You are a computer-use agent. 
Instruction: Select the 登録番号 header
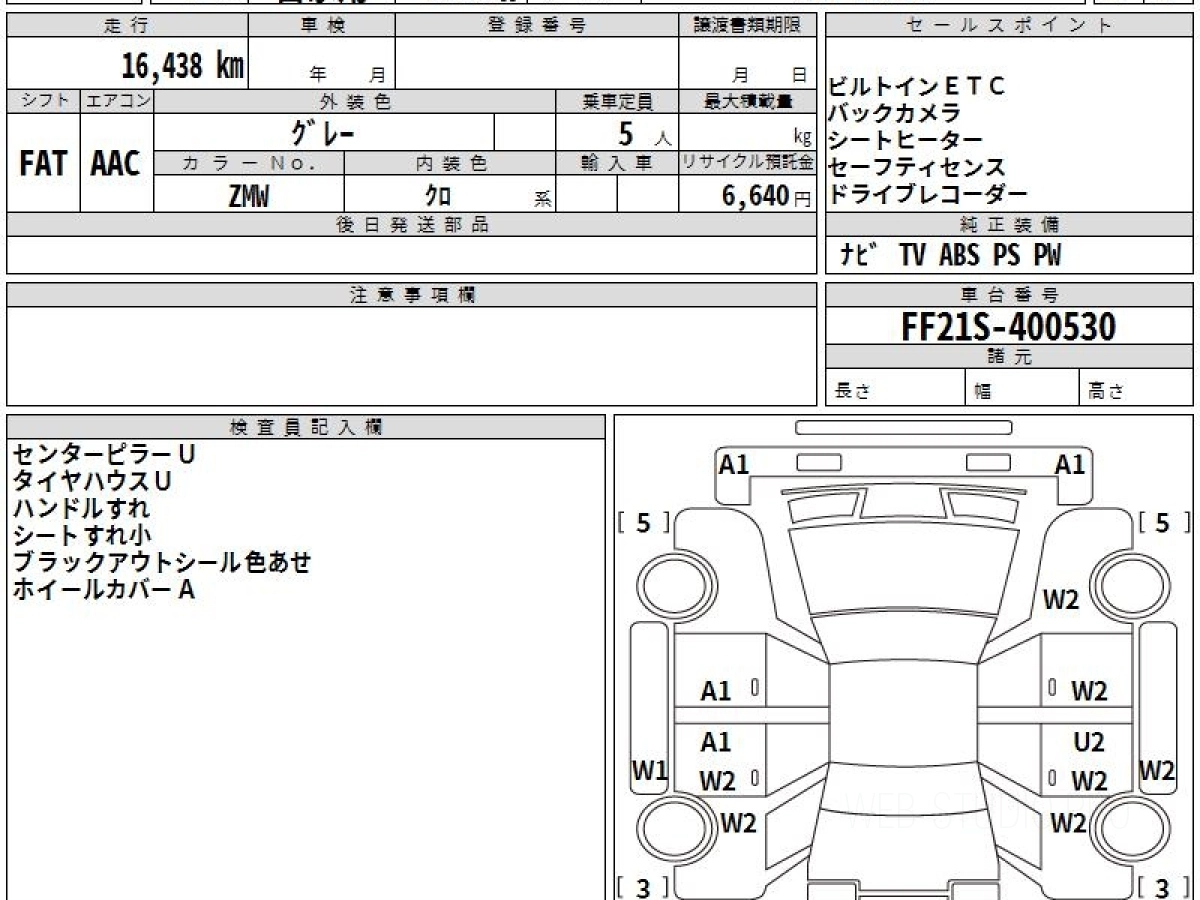click(x=537, y=25)
